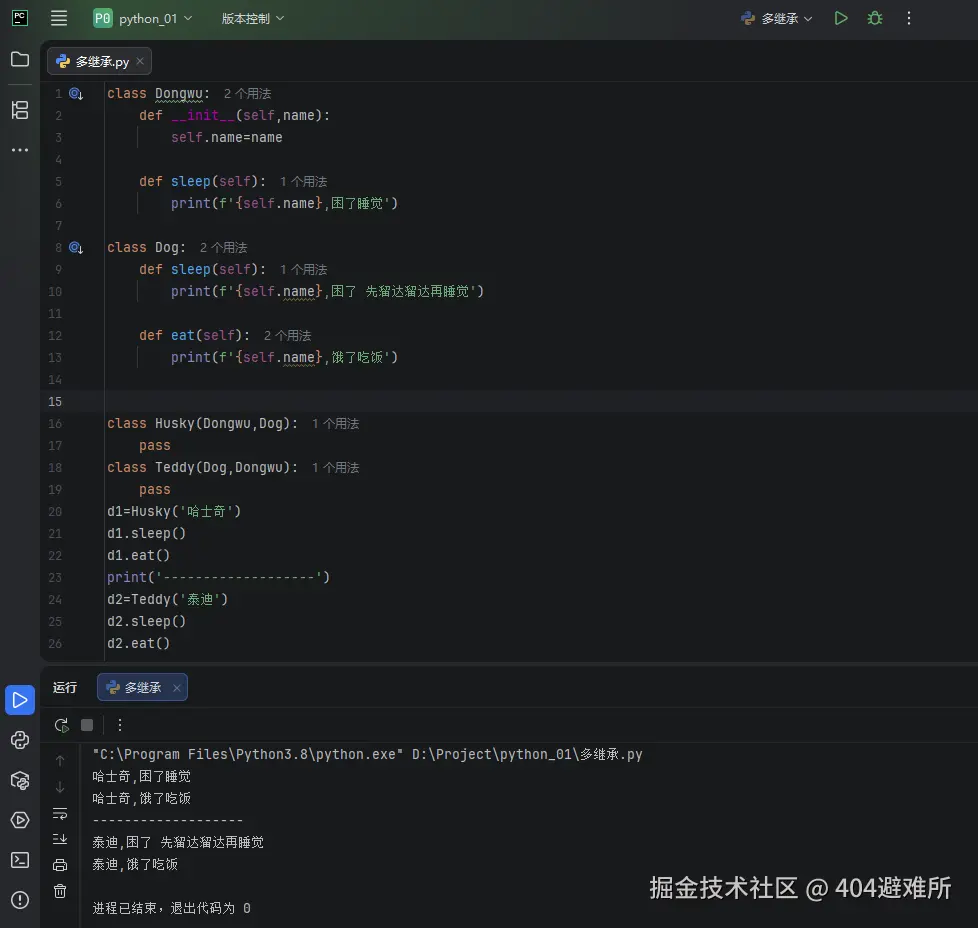978x928 pixels.
Task: Open the Run tool window button
Action: pyautogui.click(x=20, y=700)
